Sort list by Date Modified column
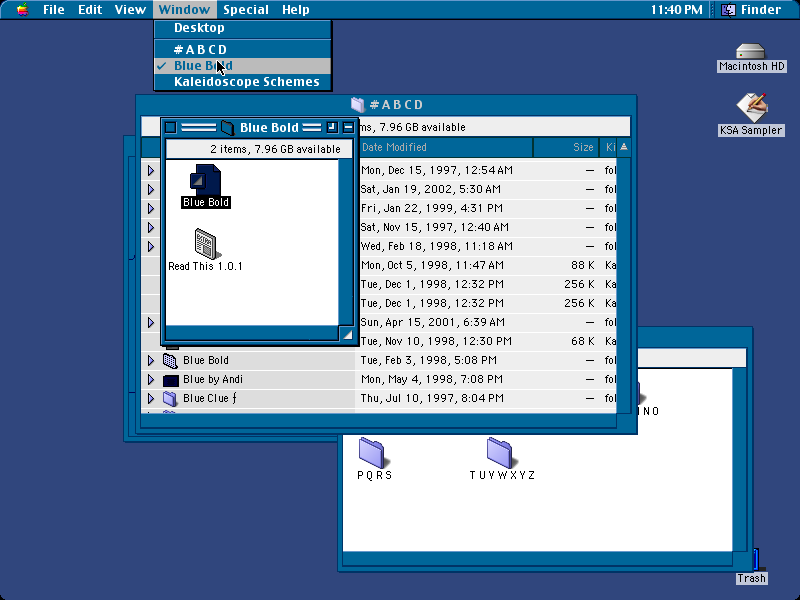Screen dimensions: 800x600 click(x=445, y=147)
